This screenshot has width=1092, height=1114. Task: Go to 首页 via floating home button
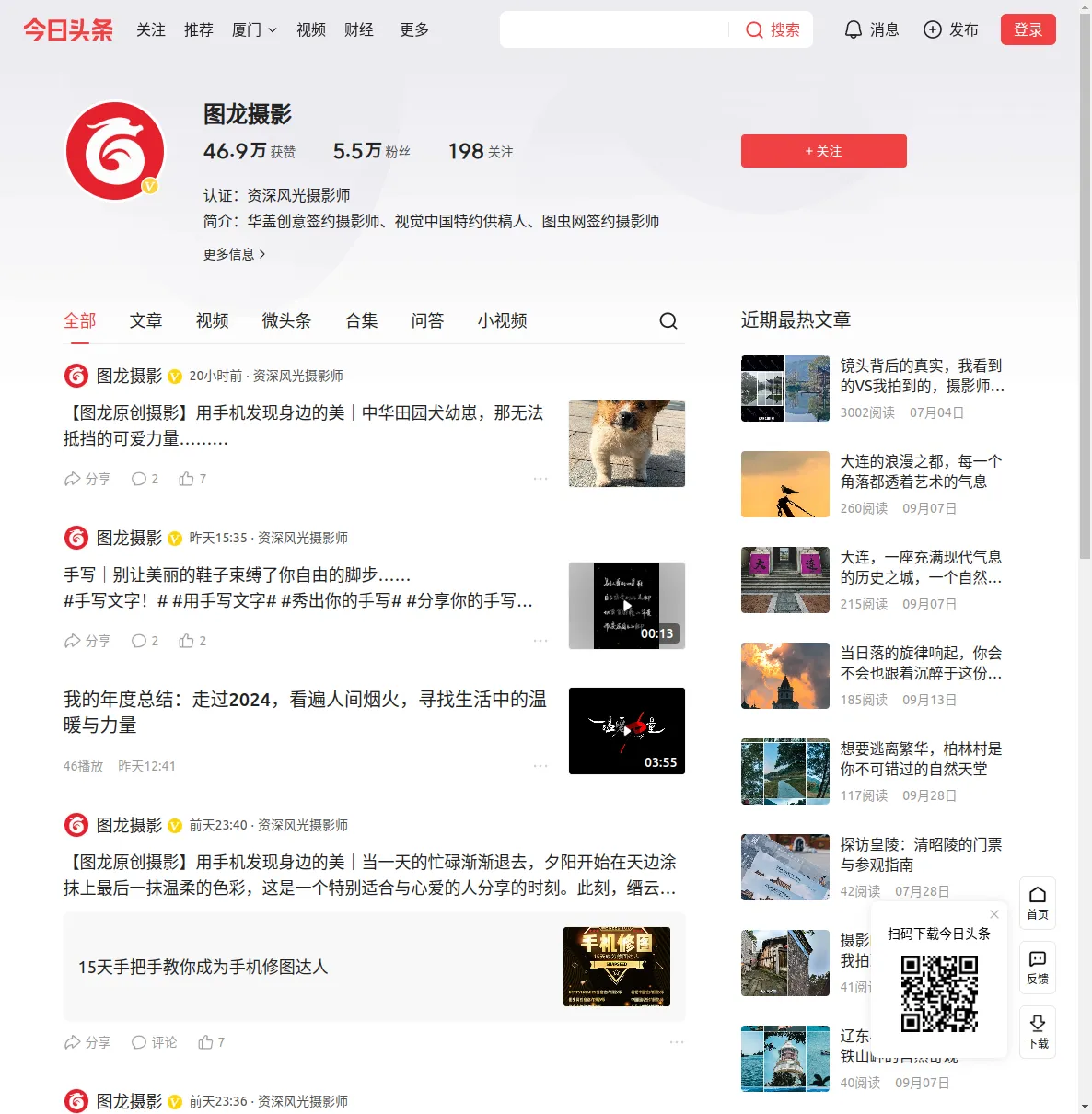click(x=1038, y=903)
